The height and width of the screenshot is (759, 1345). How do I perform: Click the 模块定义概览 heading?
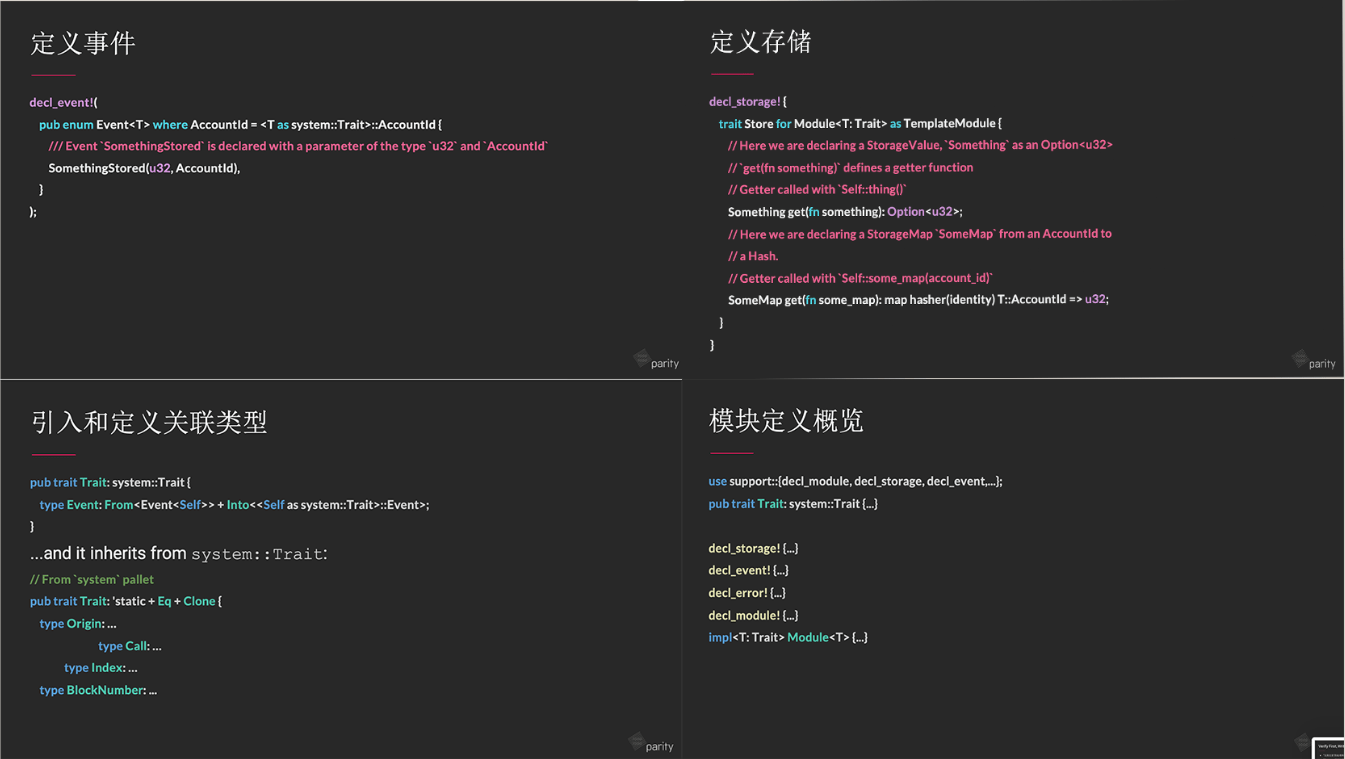point(786,421)
